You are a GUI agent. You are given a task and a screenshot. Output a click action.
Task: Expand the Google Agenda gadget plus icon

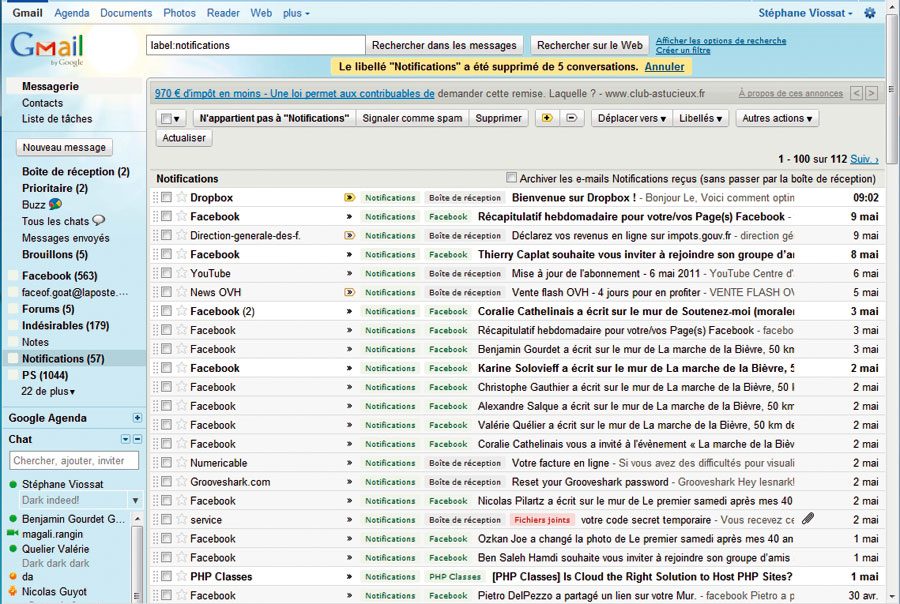[137, 418]
